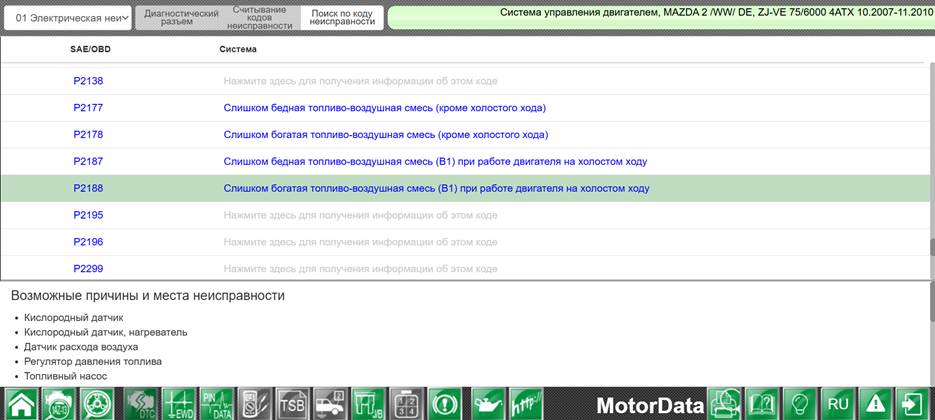The image size is (935, 420).
Task: Open the JB fuse box icon
Action: tap(368, 403)
